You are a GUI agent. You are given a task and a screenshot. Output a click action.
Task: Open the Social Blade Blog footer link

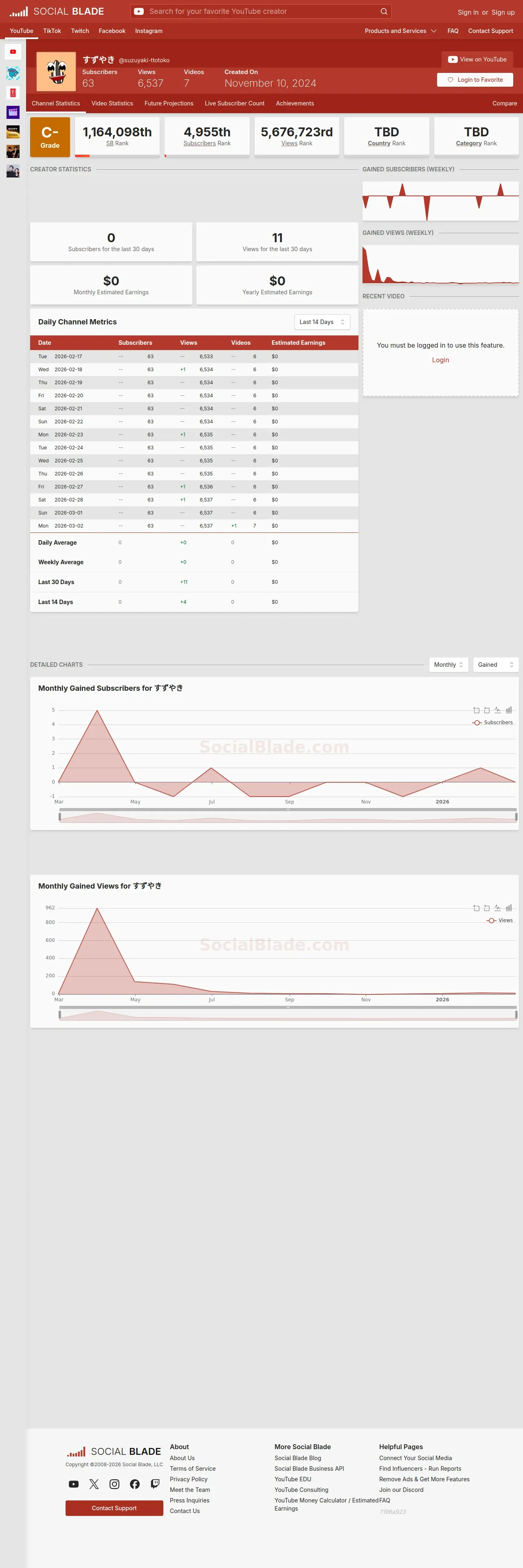(x=298, y=1458)
